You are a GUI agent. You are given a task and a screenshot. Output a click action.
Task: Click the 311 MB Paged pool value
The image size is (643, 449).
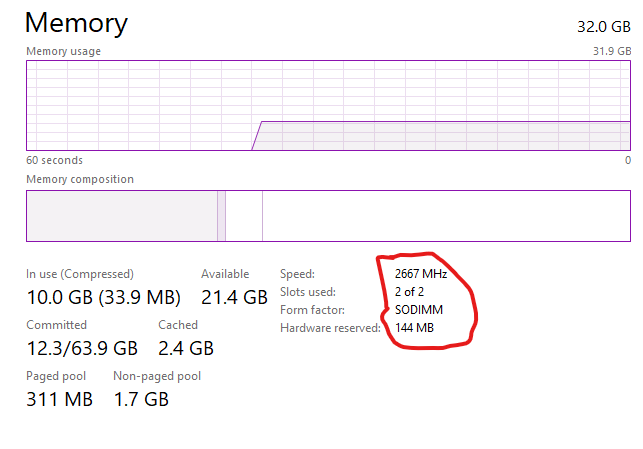pos(60,400)
